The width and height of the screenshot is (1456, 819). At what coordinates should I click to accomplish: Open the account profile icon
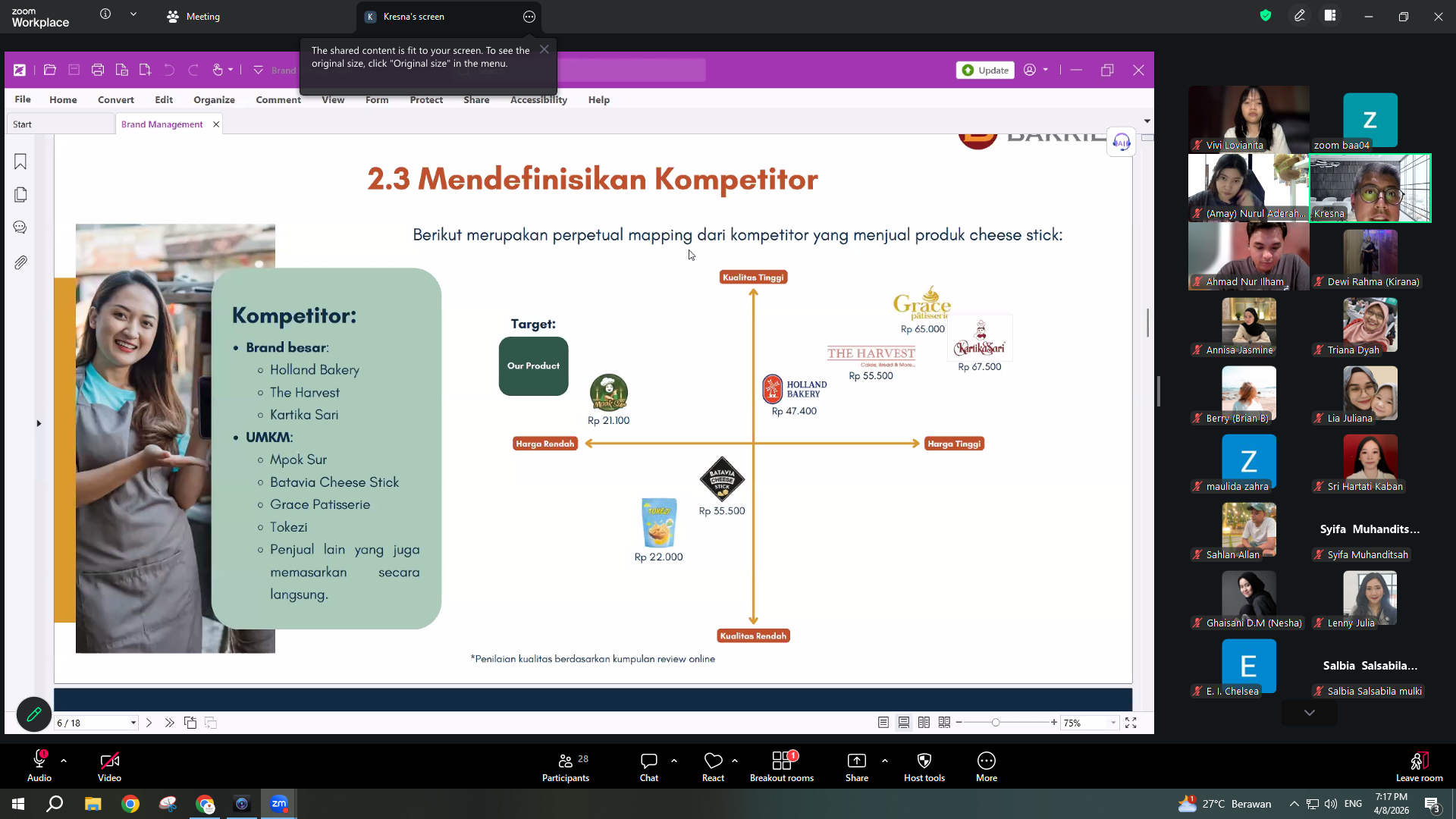pos(1030,70)
